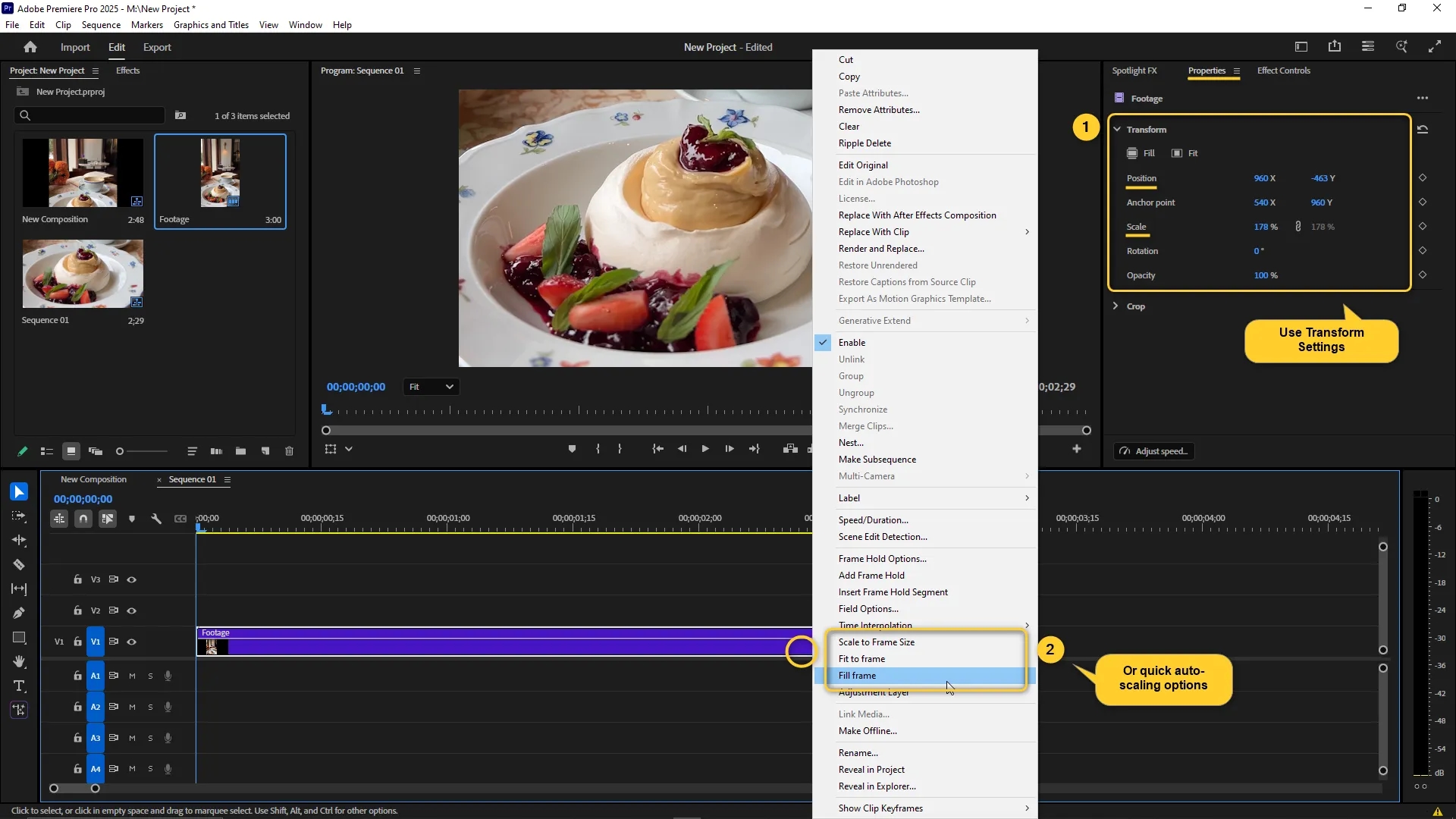1456x819 pixels.
Task: Open the Show Clip Keyframes submenu
Action: pos(925,808)
